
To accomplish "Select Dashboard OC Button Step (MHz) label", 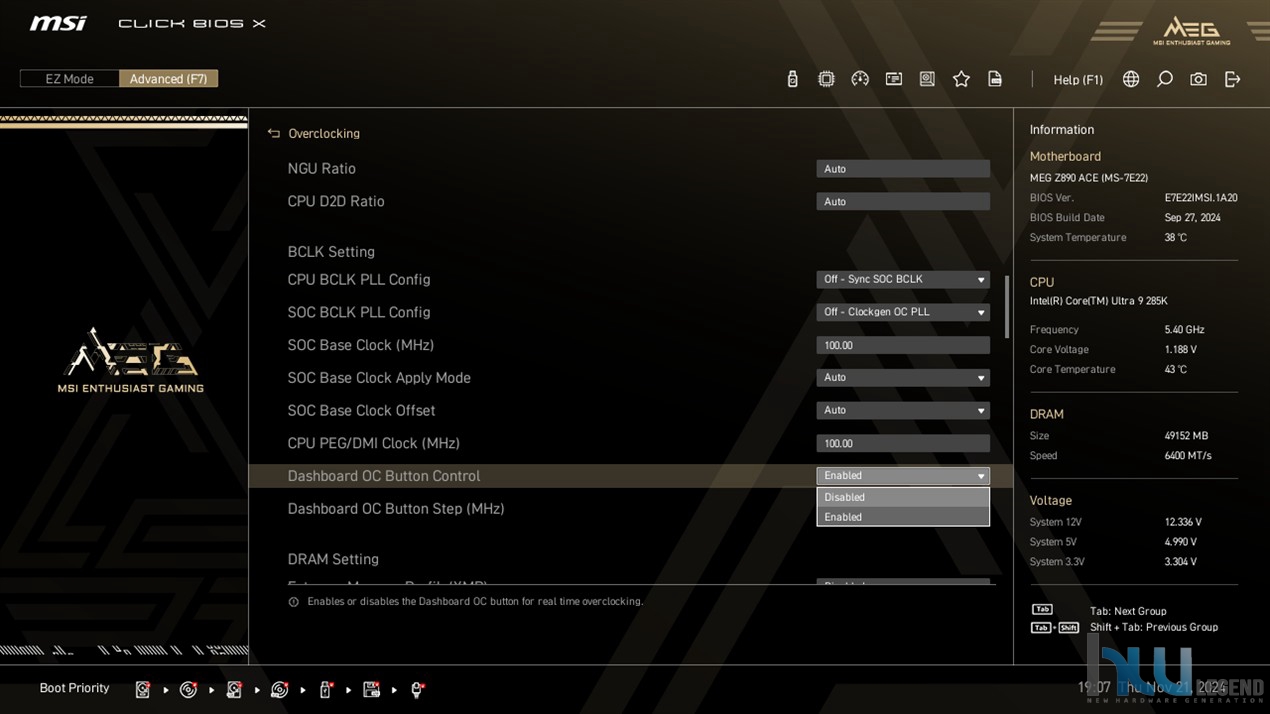I will click(396, 509).
